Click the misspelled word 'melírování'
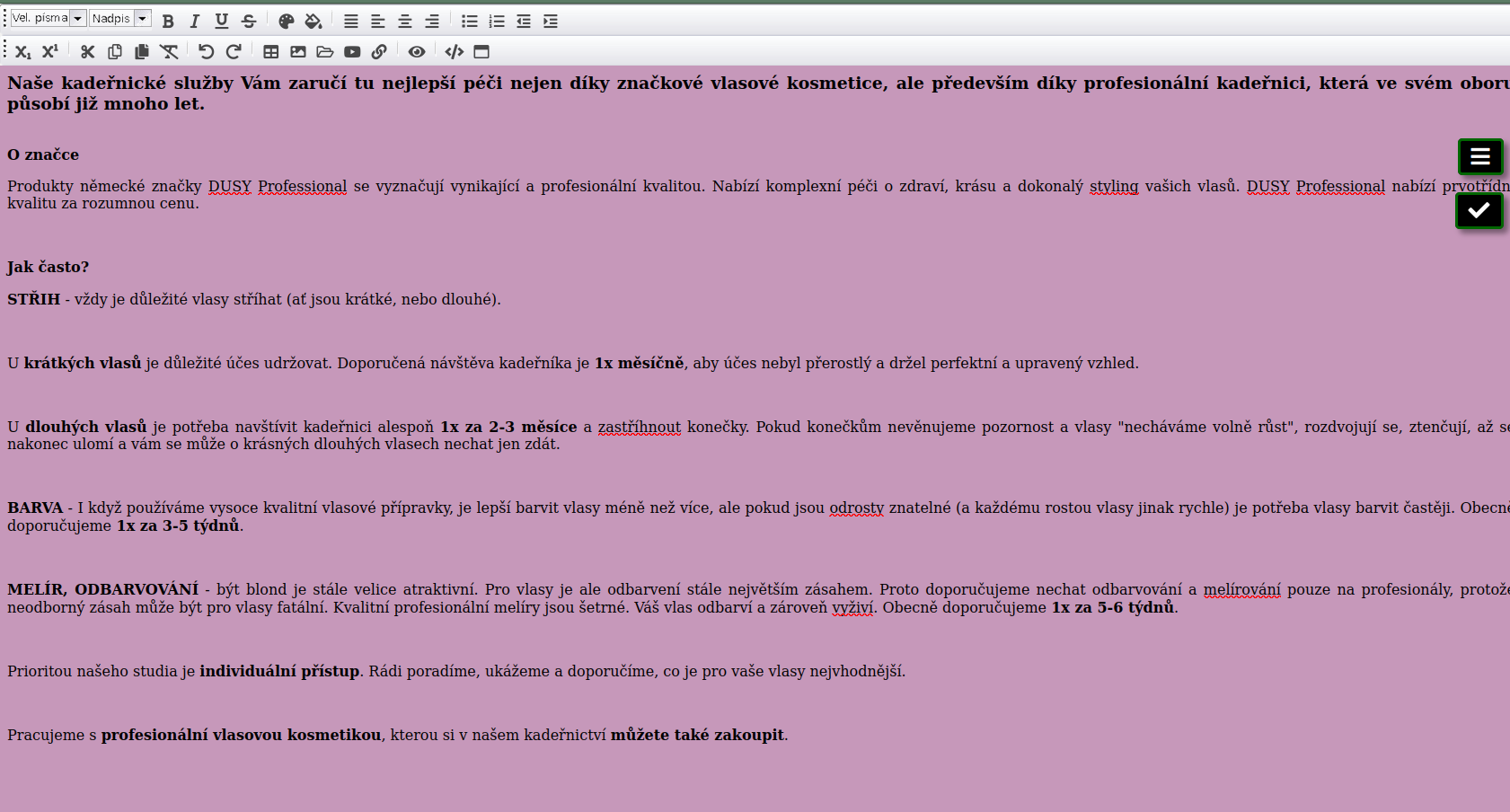This screenshot has width=1510, height=812. (1242, 589)
